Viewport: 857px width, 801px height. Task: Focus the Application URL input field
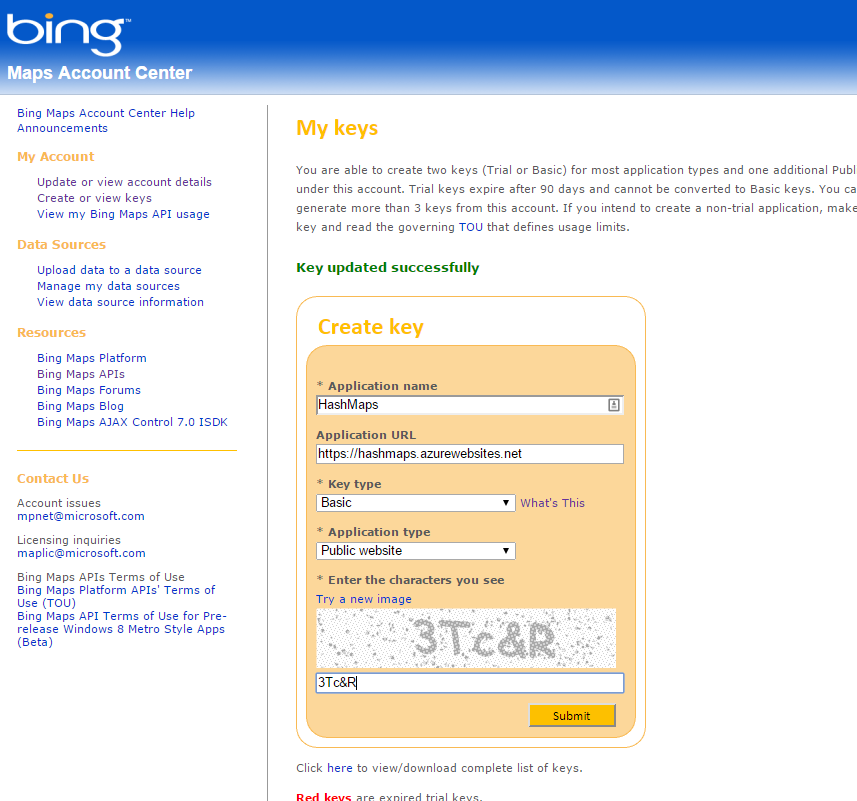pyautogui.click(x=470, y=454)
